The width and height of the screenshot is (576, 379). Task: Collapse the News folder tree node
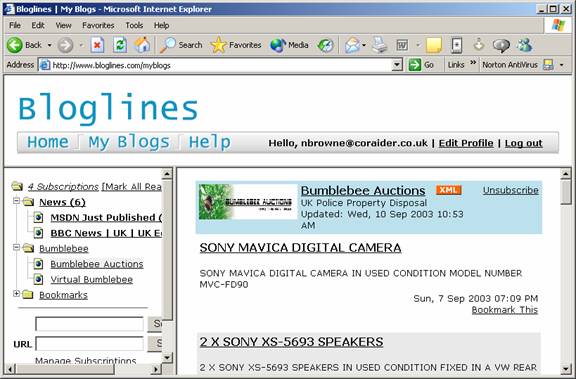[x=16, y=201]
